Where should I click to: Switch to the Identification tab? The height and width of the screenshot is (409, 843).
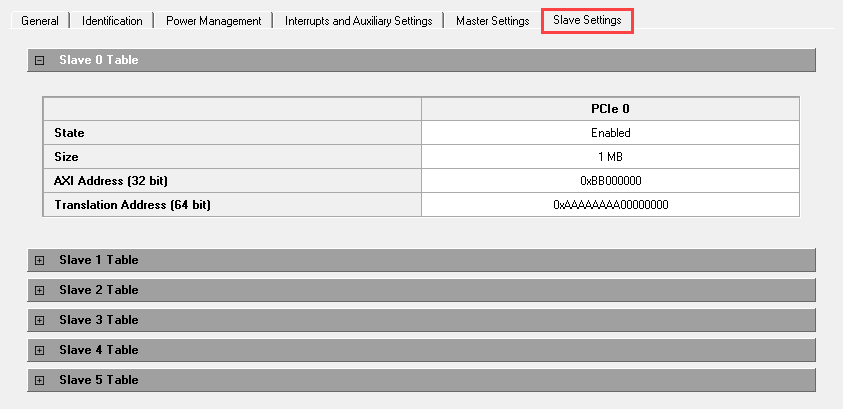point(112,21)
